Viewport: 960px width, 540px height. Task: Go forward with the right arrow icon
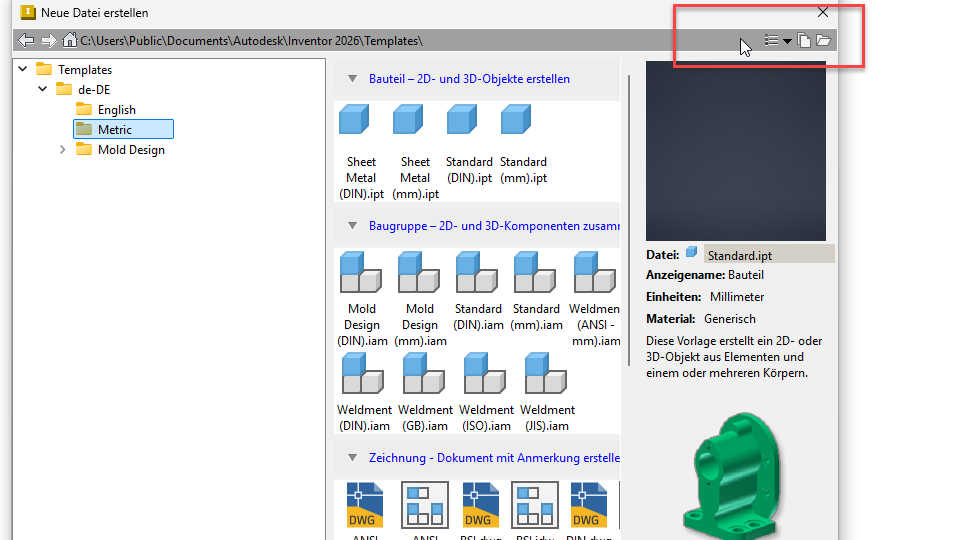coord(48,41)
